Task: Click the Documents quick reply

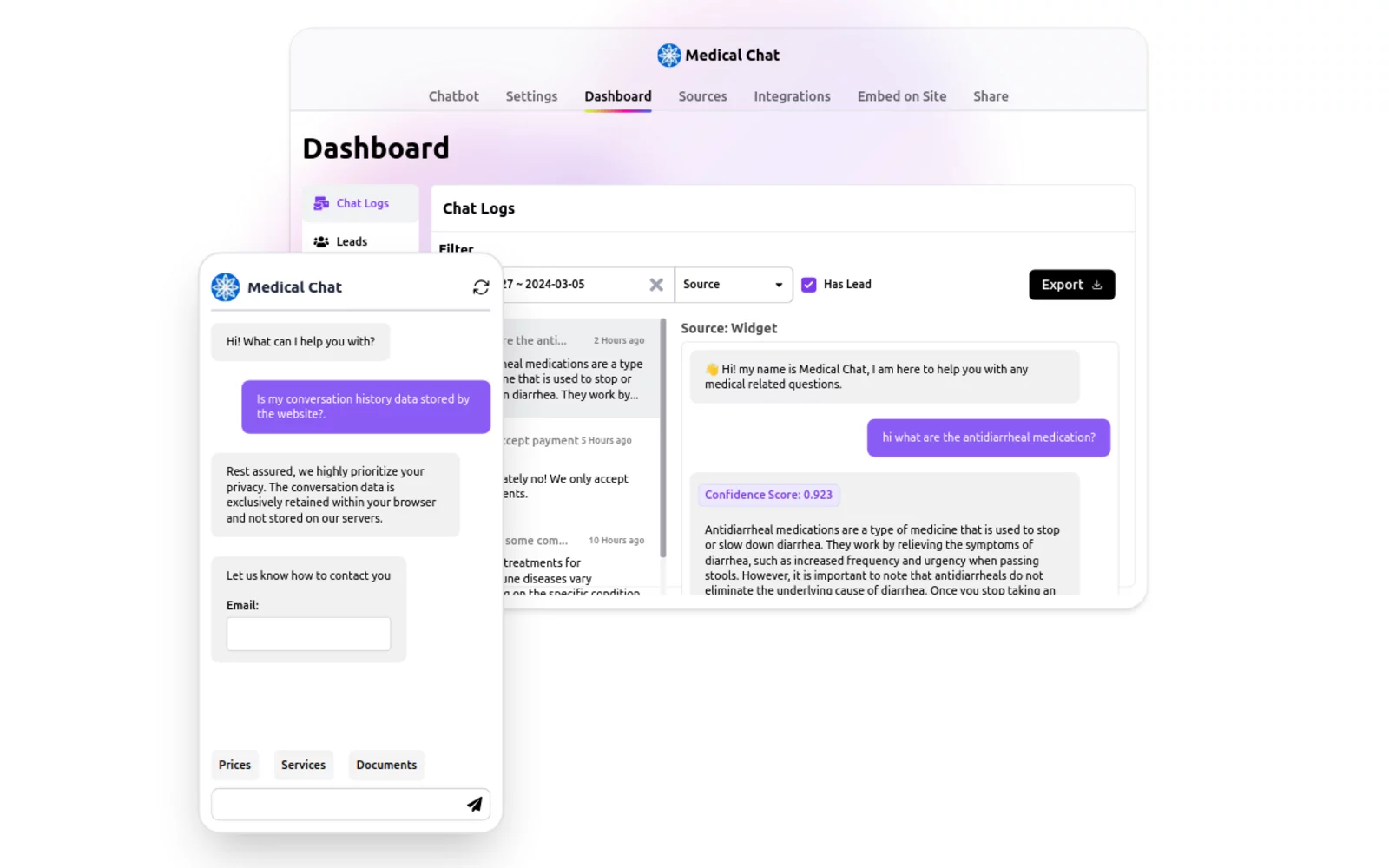Action: (385, 765)
